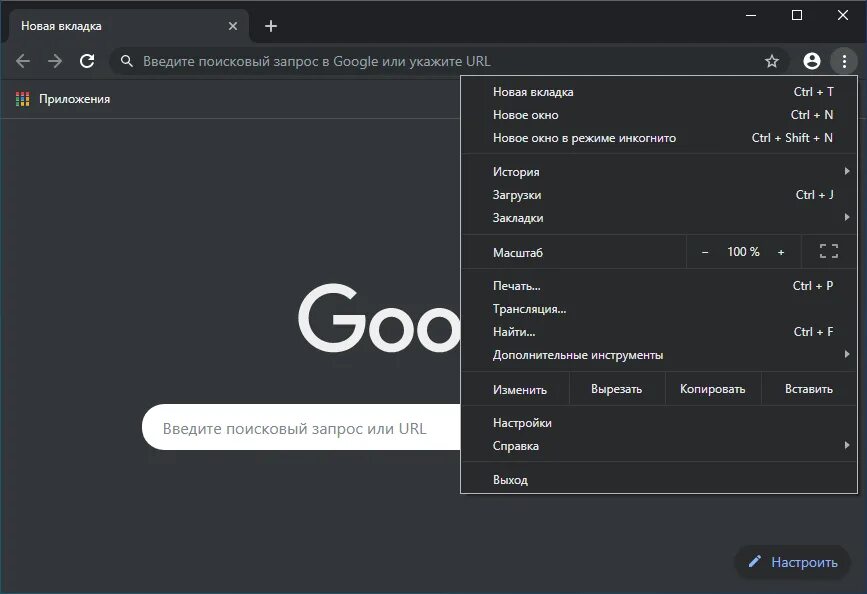Open Новое окно в режиме инкогнито

click(659, 138)
